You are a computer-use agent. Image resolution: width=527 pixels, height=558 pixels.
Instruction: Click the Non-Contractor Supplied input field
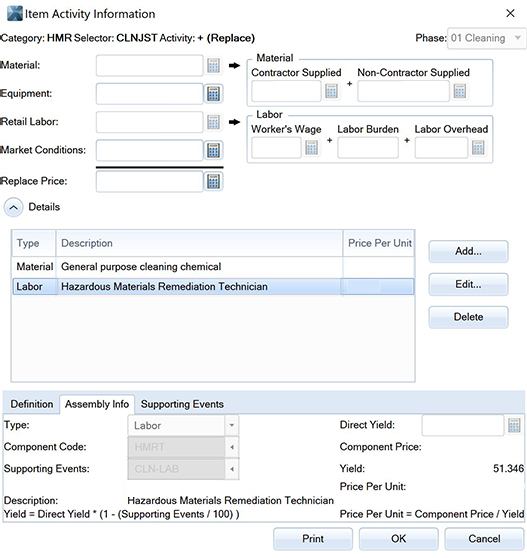[403, 91]
